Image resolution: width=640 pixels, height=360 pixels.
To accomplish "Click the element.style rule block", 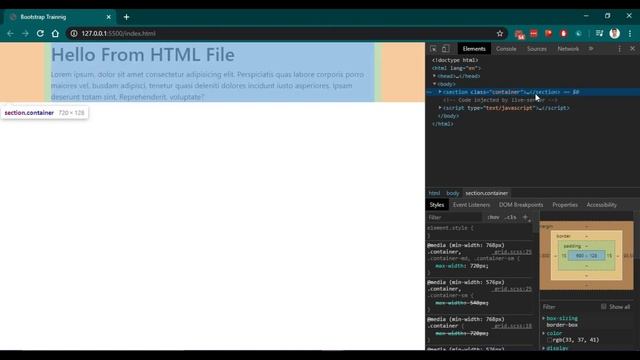I will click(x=479, y=231).
